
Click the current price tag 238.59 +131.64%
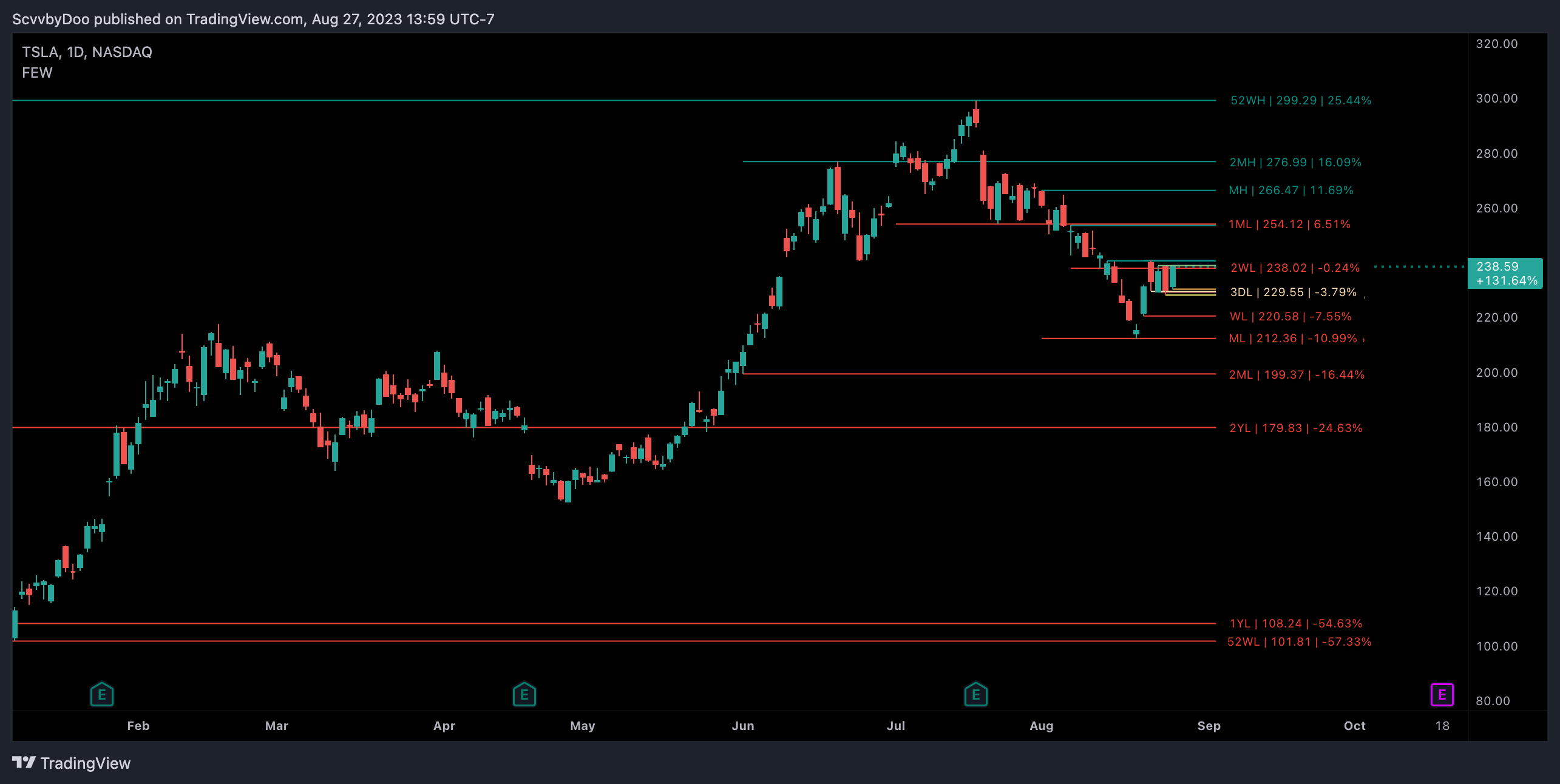pyautogui.click(x=1505, y=274)
